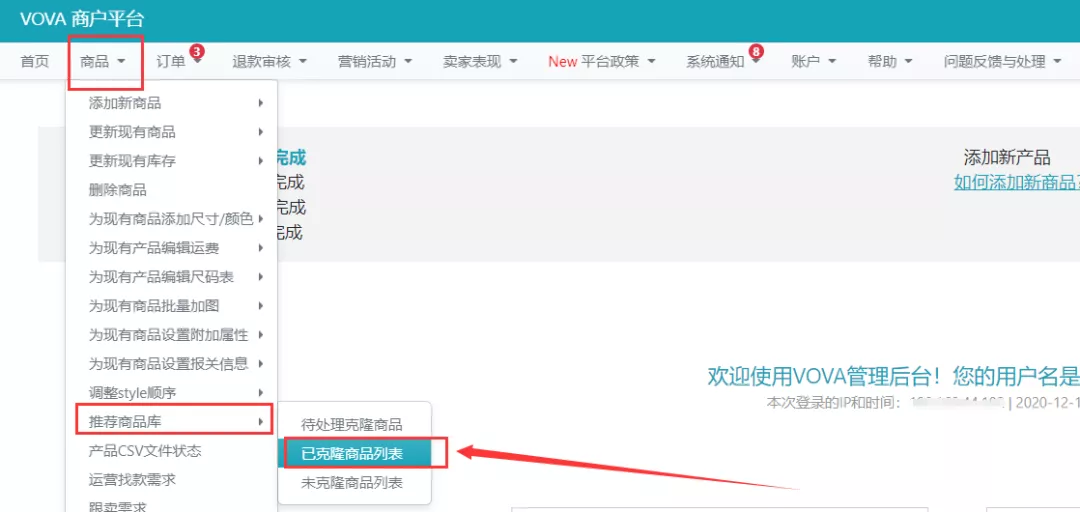
Task: Expand 为现有产品编辑尺码表 submenu
Action: pos(172,276)
